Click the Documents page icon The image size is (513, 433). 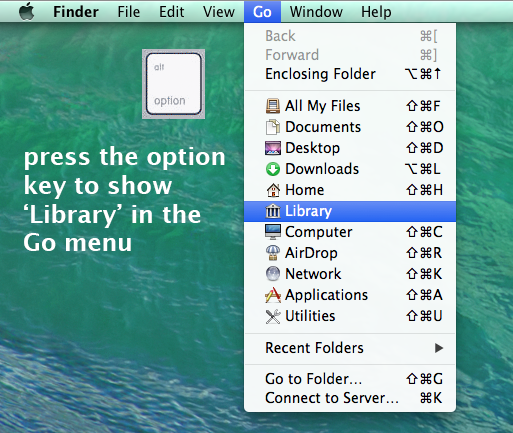[x=273, y=127]
